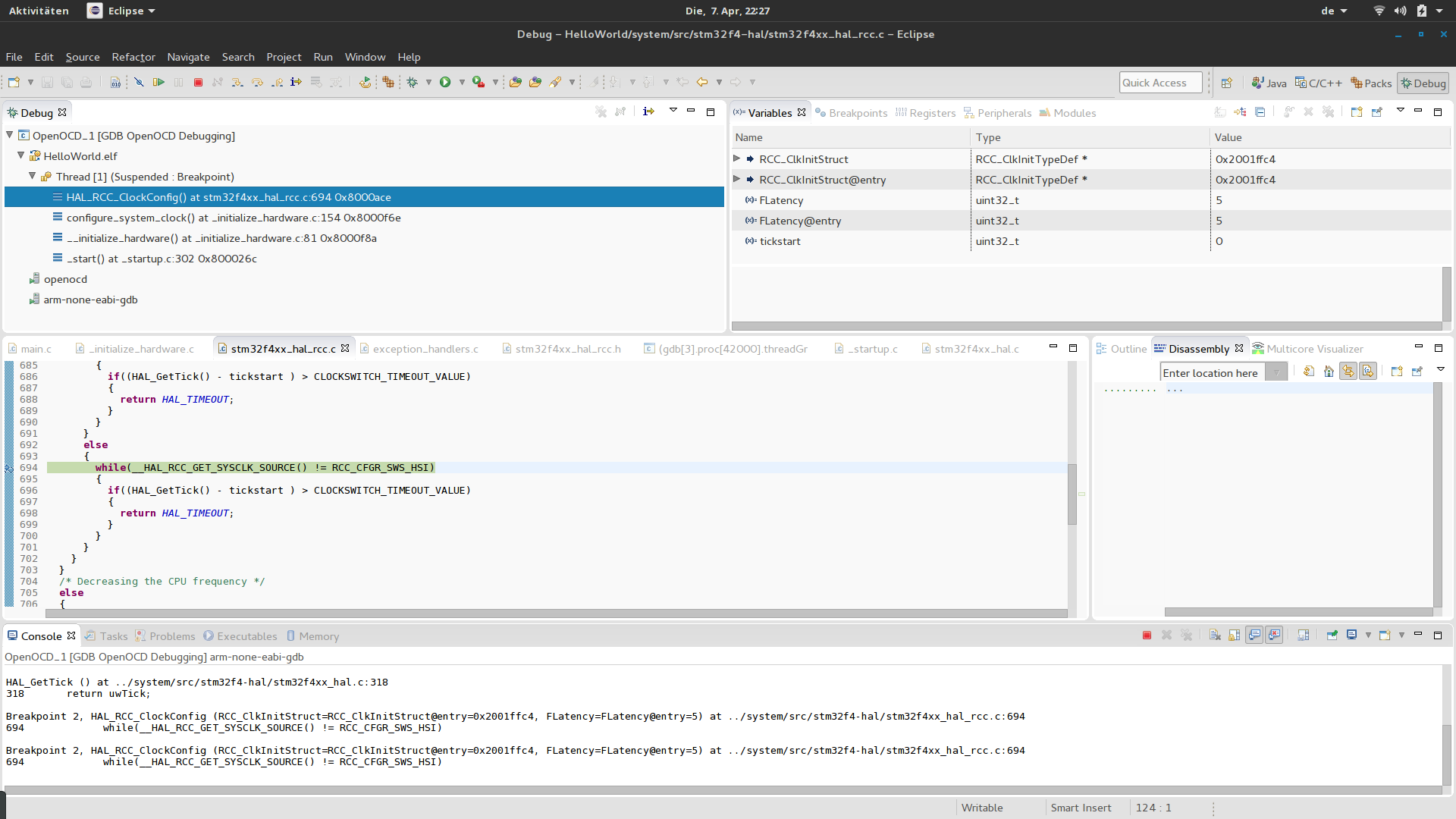Terminate the debug session with red stop button
Image resolution: width=1456 pixels, height=819 pixels.
tap(198, 82)
